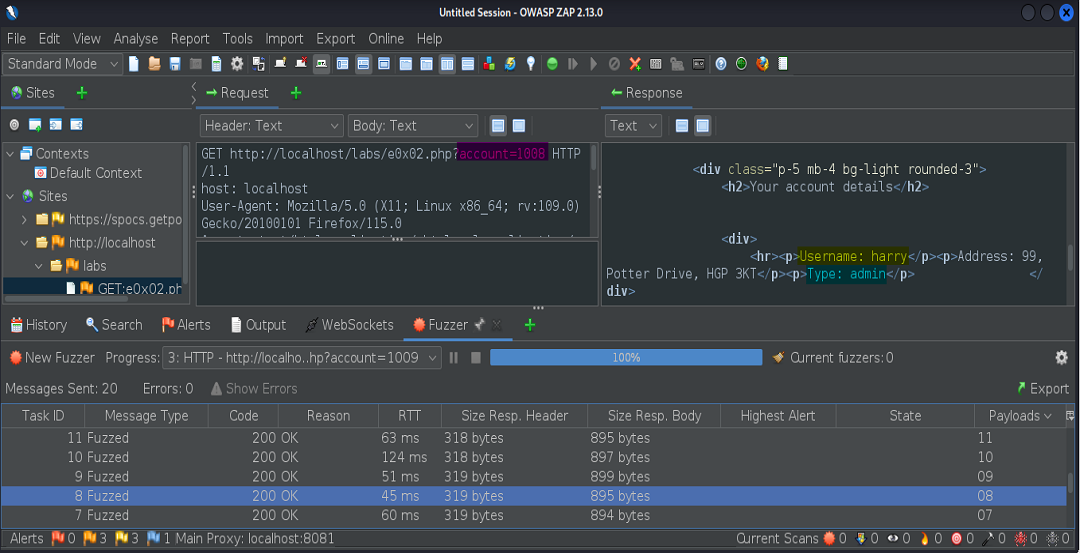Image resolution: width=1080 pixels, height=553 pixels.
Task: Add a new tab next to Request
Action: [296, 93]
